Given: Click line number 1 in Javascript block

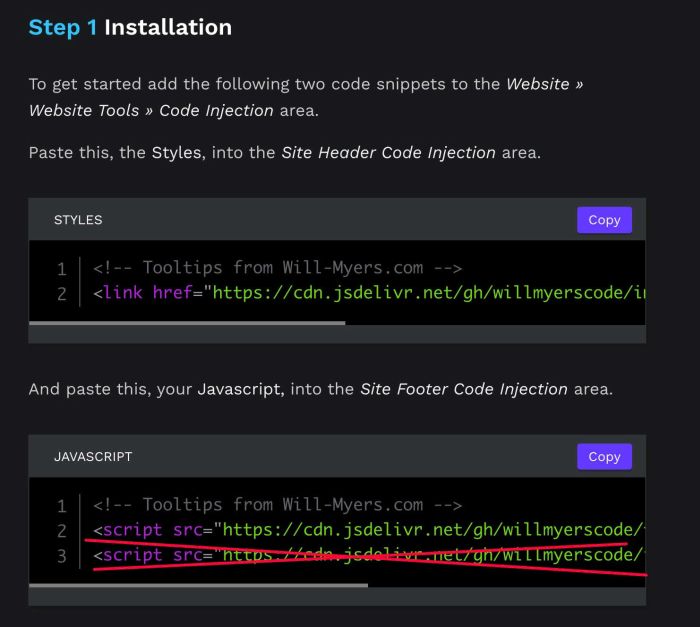Looking at the screenshot, I should (62, 506).
